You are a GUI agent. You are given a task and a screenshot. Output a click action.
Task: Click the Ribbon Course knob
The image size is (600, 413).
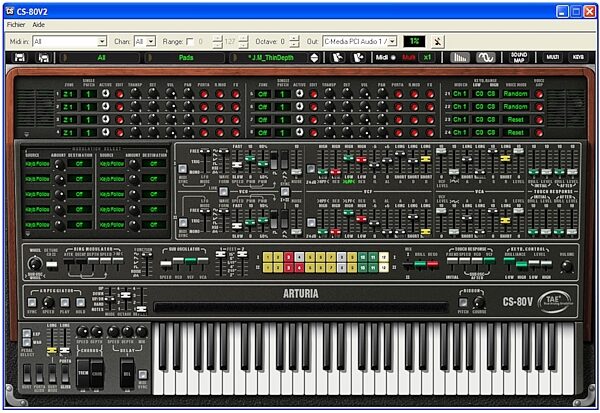479,303
